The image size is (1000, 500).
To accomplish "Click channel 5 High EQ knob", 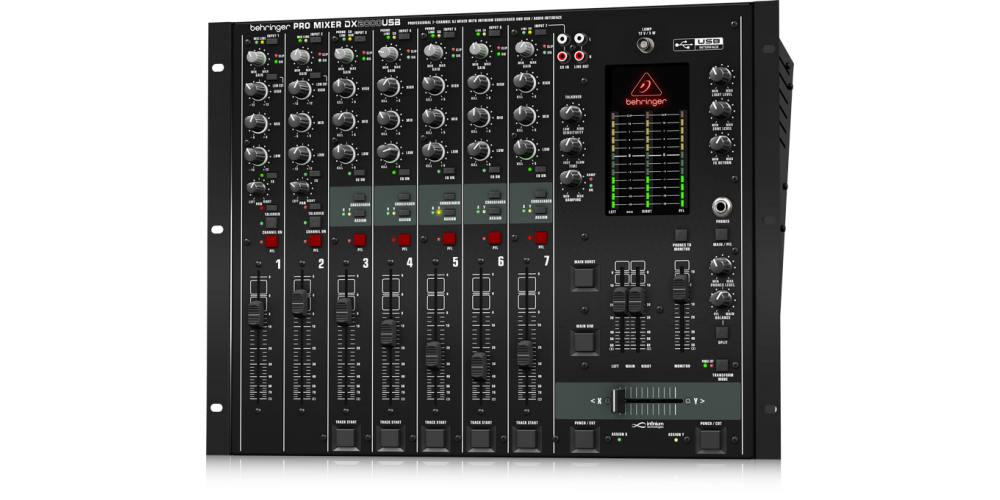I will click(433, 85).
